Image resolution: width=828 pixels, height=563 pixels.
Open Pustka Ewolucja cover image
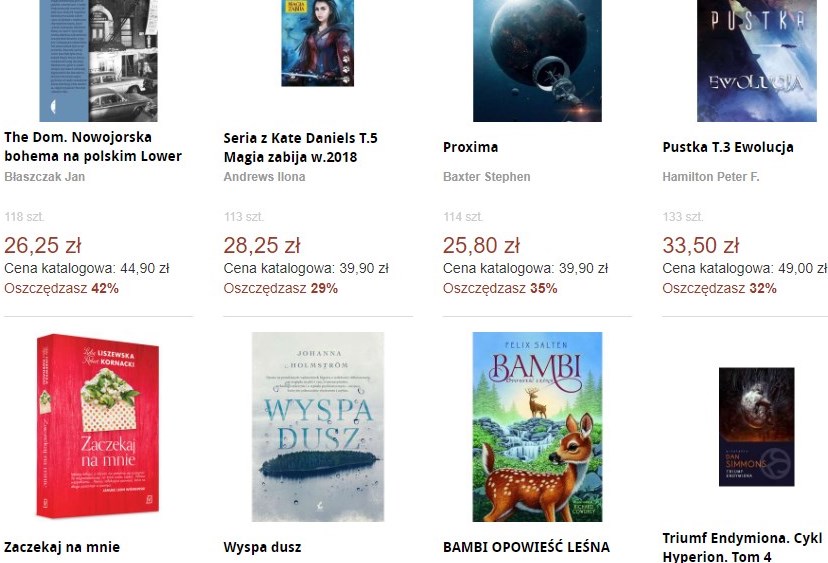[x=757, y=61]
